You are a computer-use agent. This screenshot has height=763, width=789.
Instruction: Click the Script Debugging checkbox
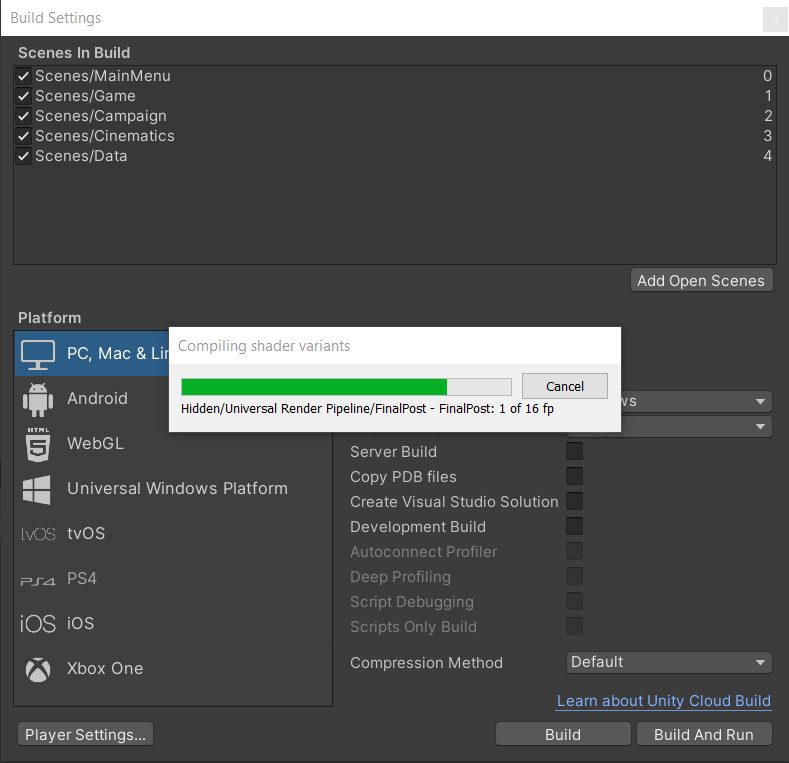point(574,601)
